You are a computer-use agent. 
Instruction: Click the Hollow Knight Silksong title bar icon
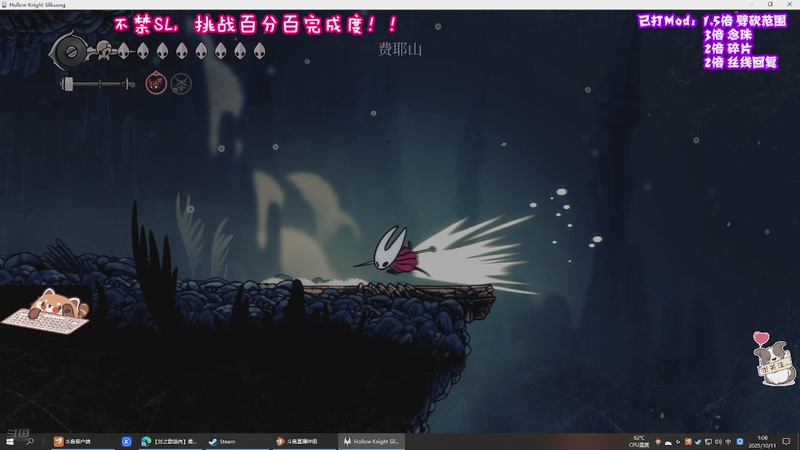click(x=4, y=5)
